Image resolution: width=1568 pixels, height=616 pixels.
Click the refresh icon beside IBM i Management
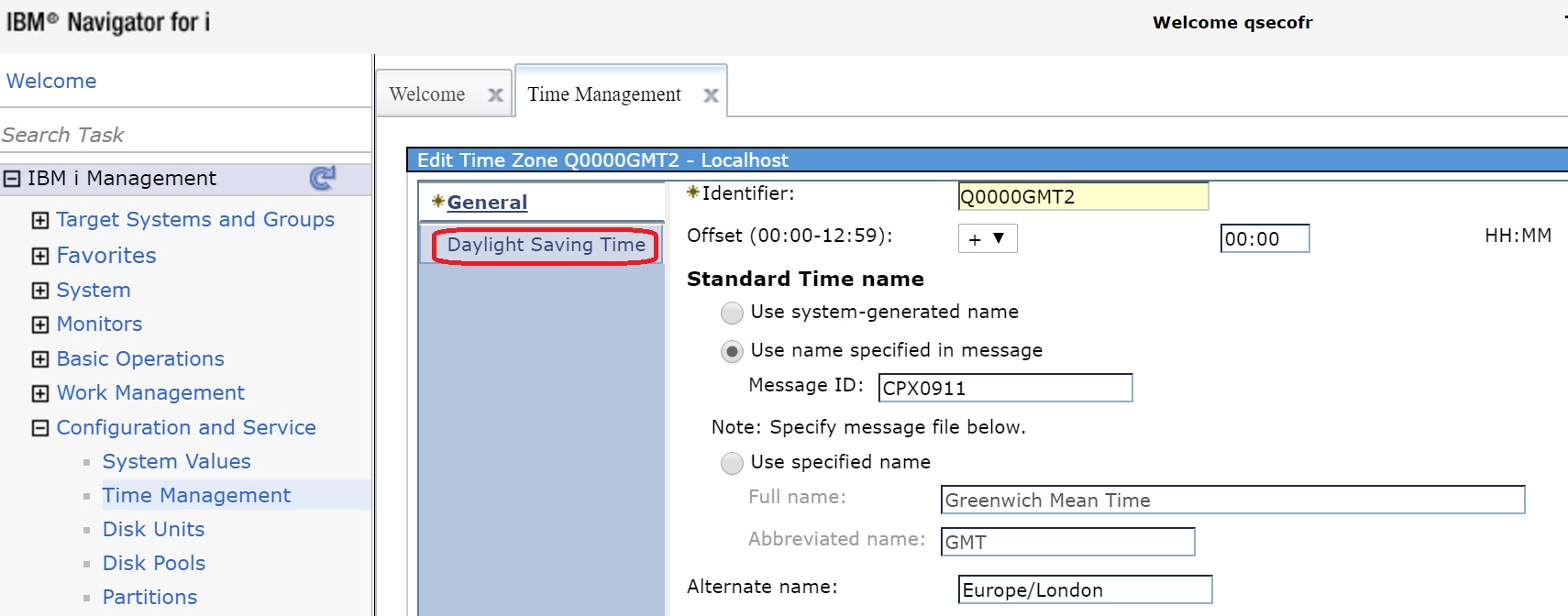point(322,178)
